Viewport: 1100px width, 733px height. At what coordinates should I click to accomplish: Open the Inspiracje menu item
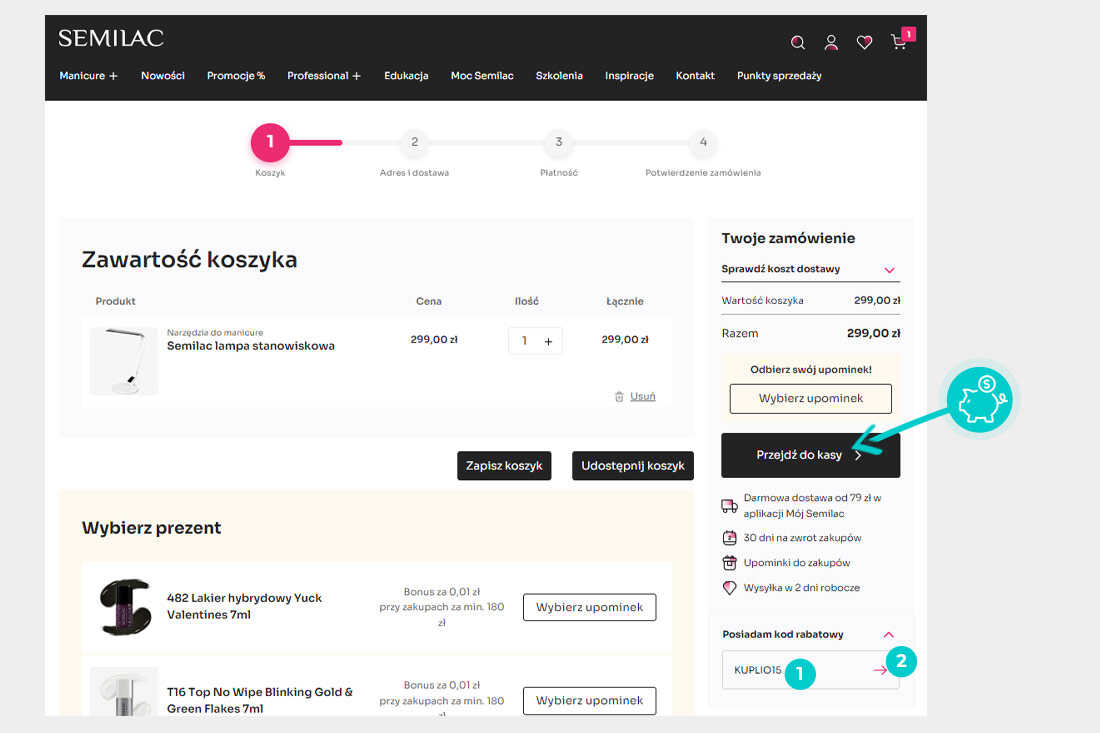629,76
